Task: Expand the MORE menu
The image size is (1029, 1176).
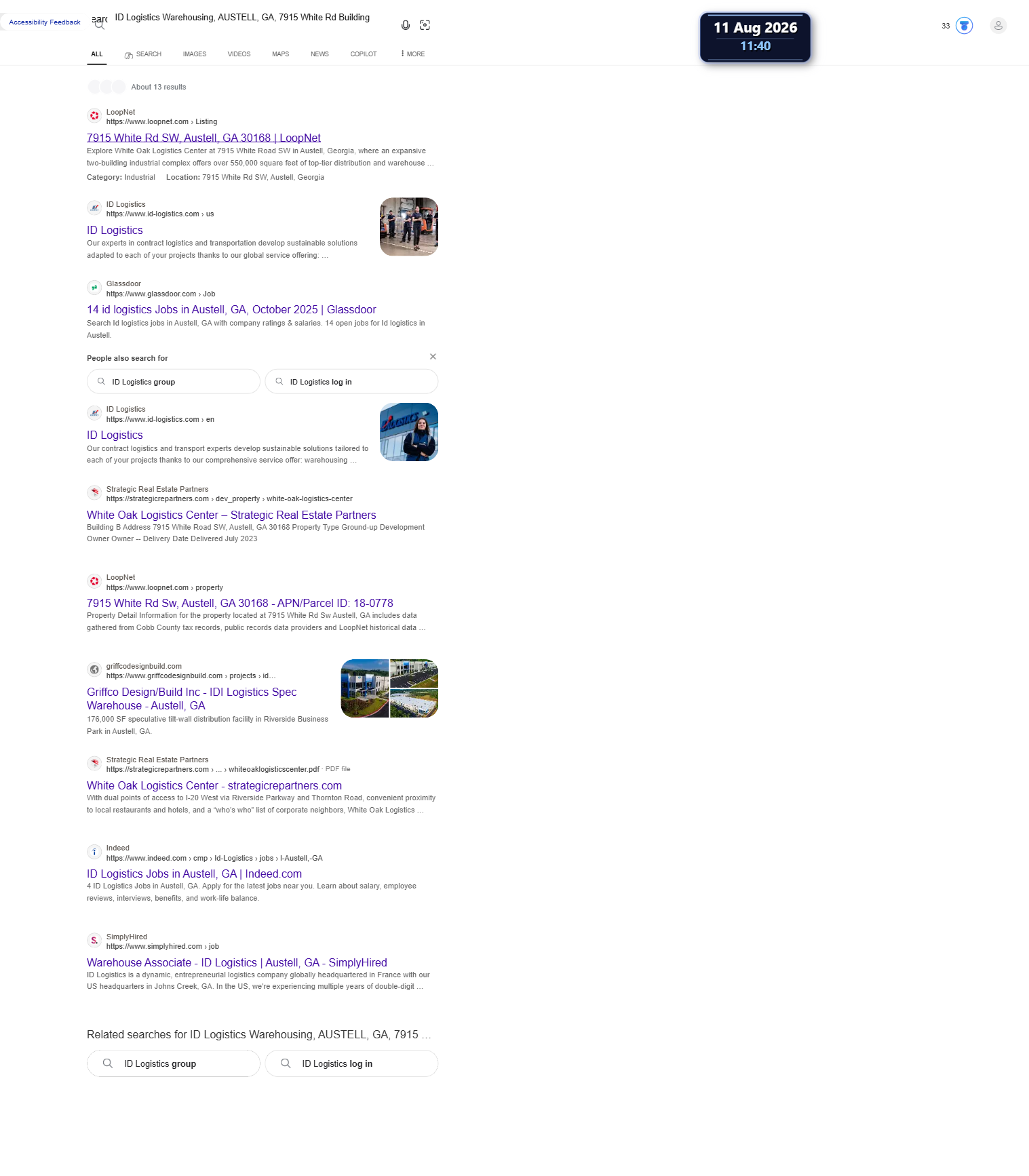Action: (x=413, y=54)
